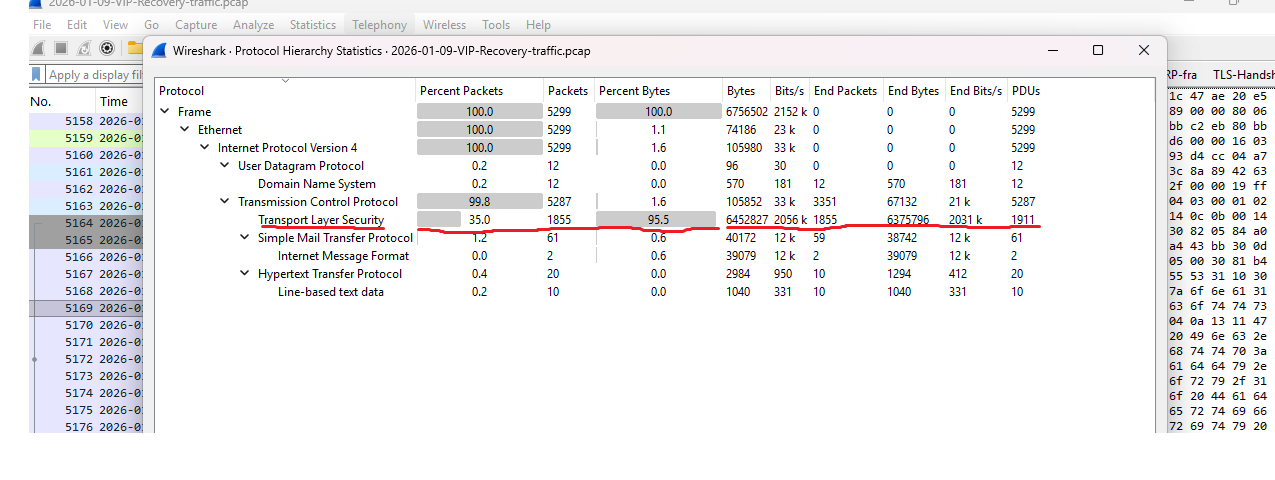Select packet 5169 in main window
1275x480 pixels.
(x=87, y=308)
